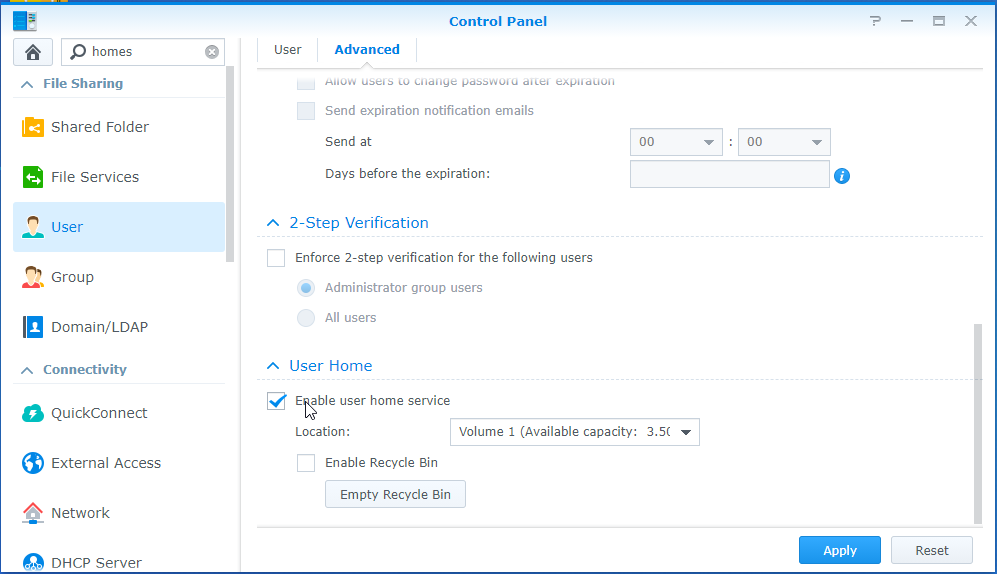This screenshot has height=574, width=997.
Task: Select the Group icon in sidebar
Action: 32,277
